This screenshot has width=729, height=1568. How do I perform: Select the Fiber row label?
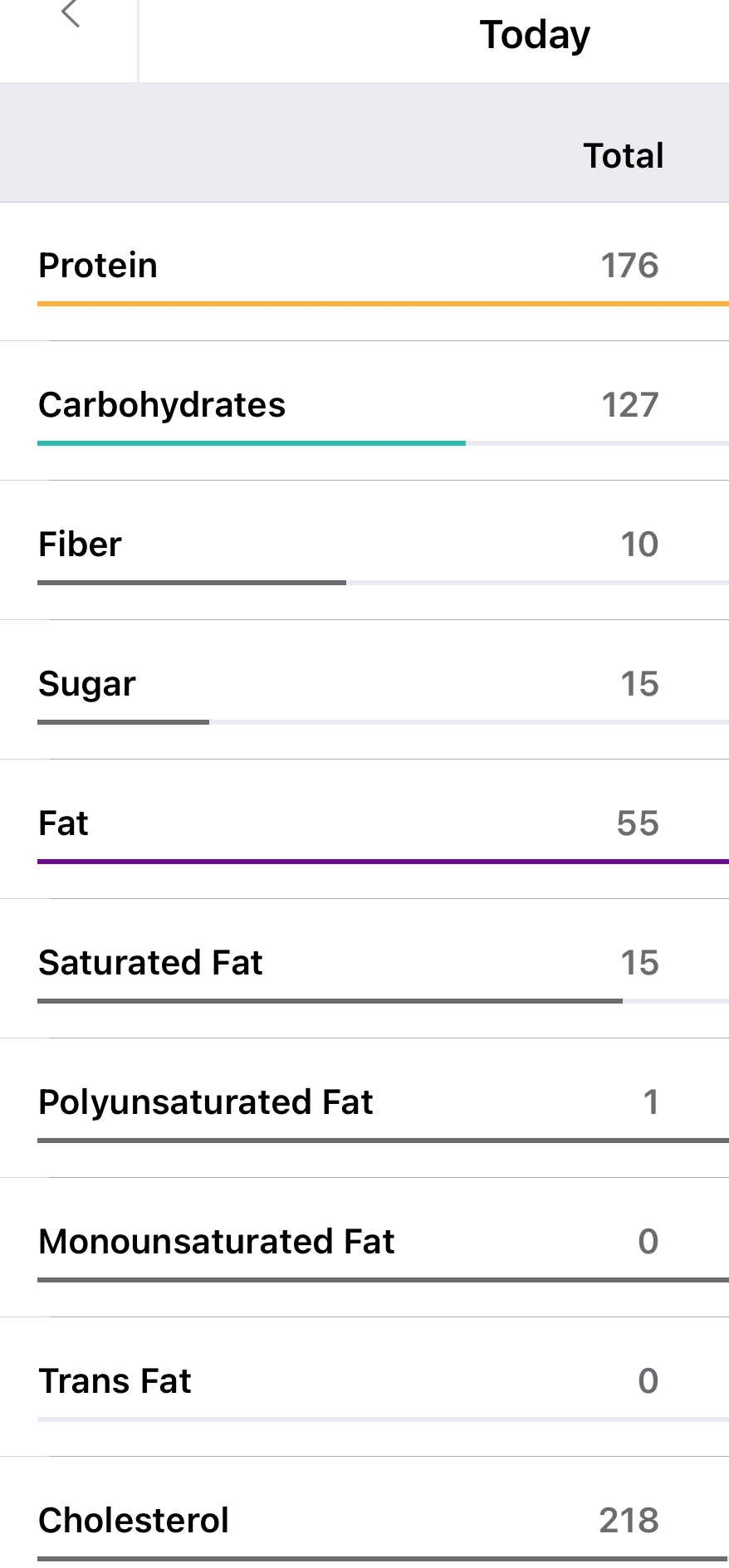[x=80, y=545]
